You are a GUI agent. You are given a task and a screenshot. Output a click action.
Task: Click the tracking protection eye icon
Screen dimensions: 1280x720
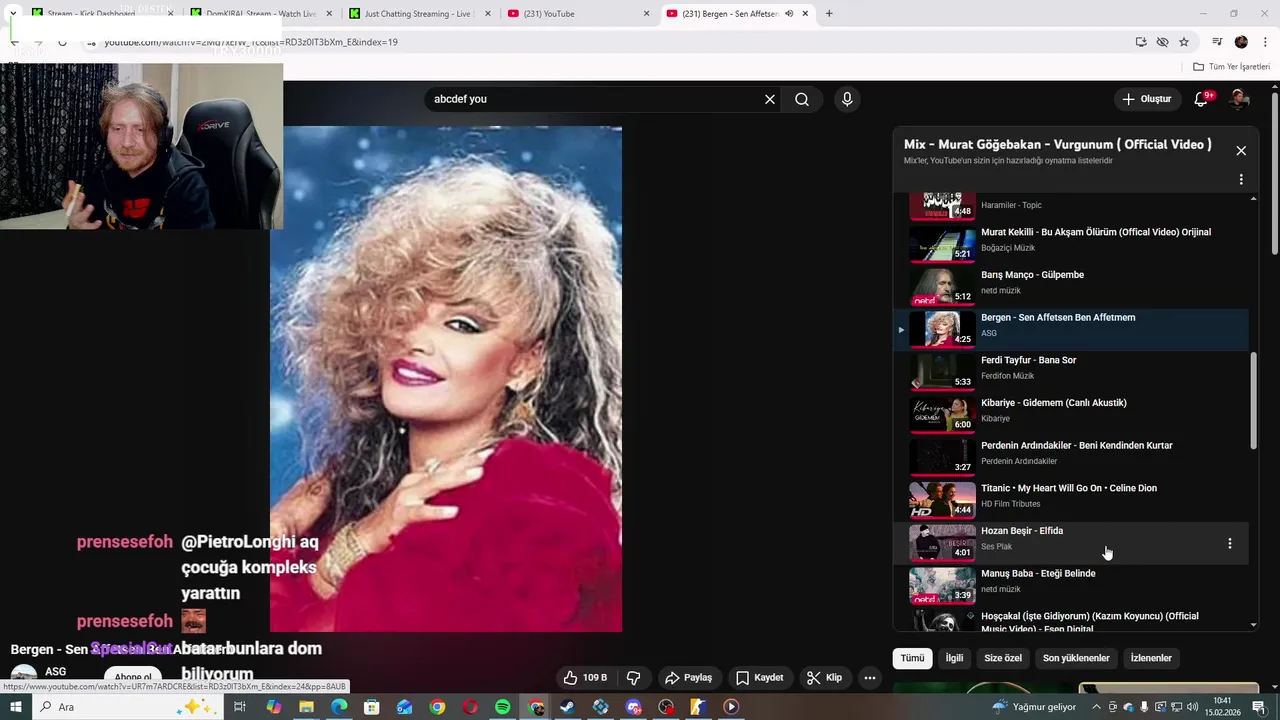pos(1162,42)
